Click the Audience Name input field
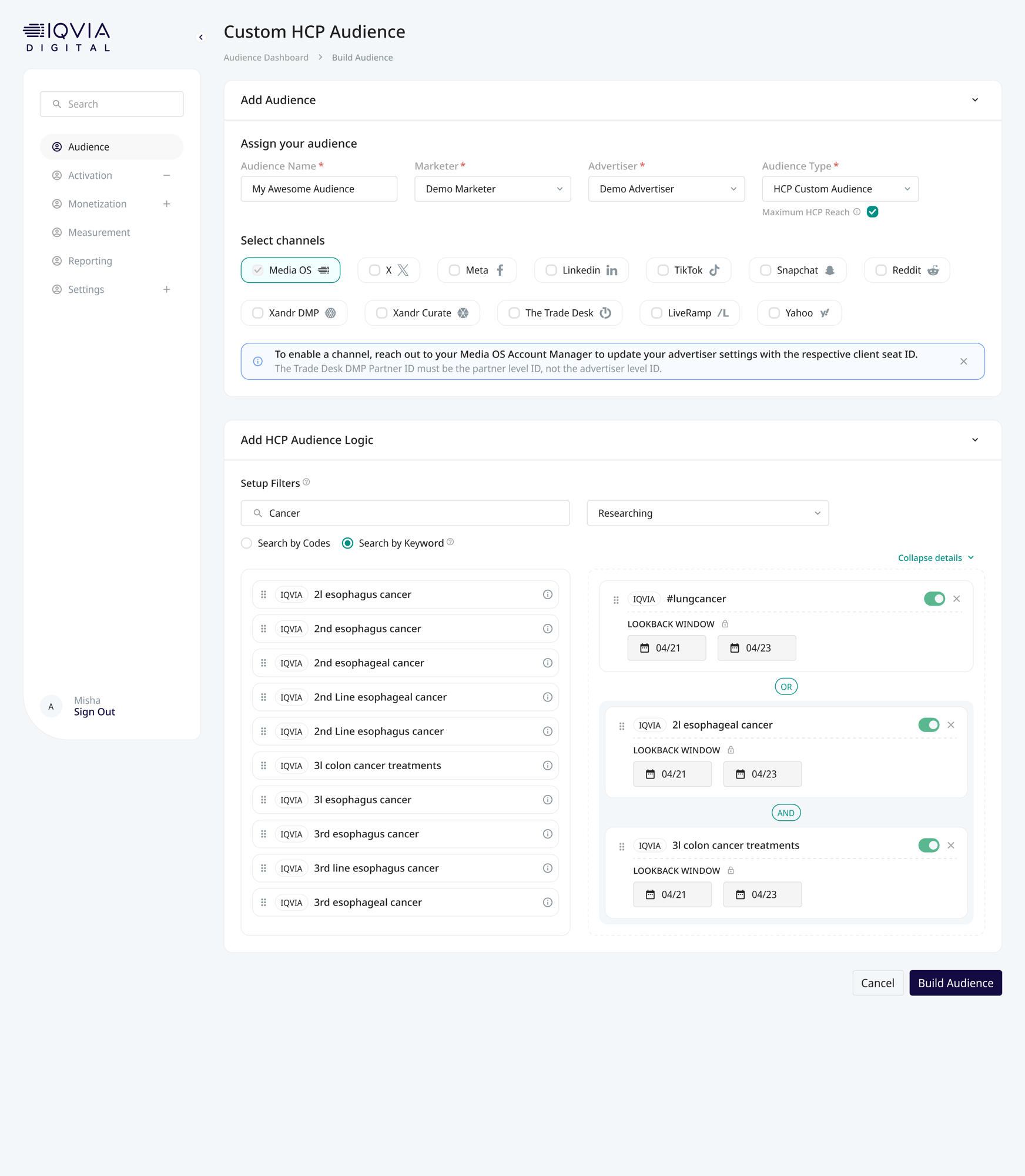The image size is (1025, 1176). (319, 189)
